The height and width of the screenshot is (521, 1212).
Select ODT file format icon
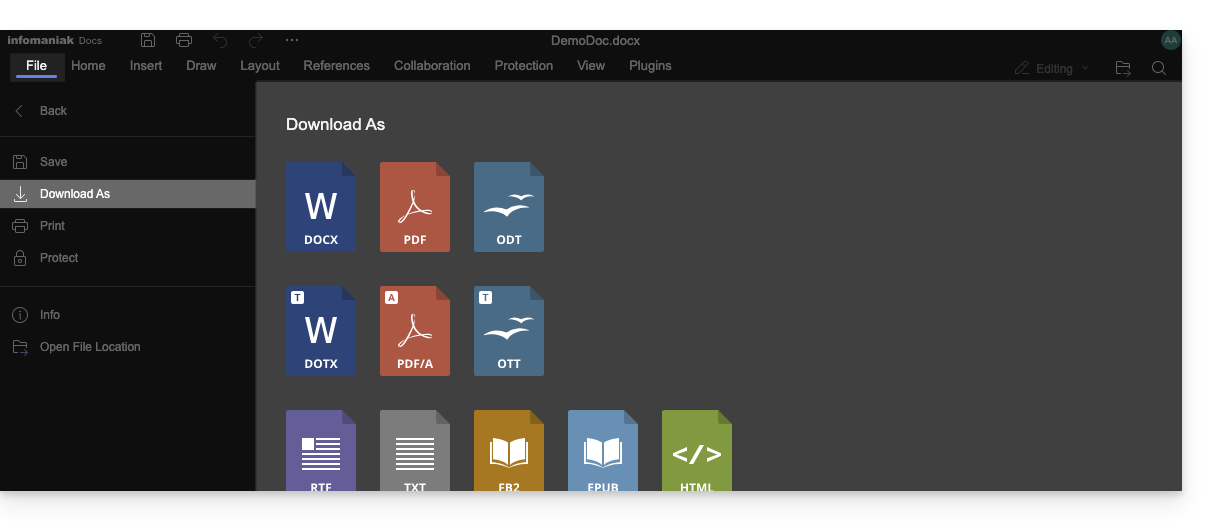point(508,207)
